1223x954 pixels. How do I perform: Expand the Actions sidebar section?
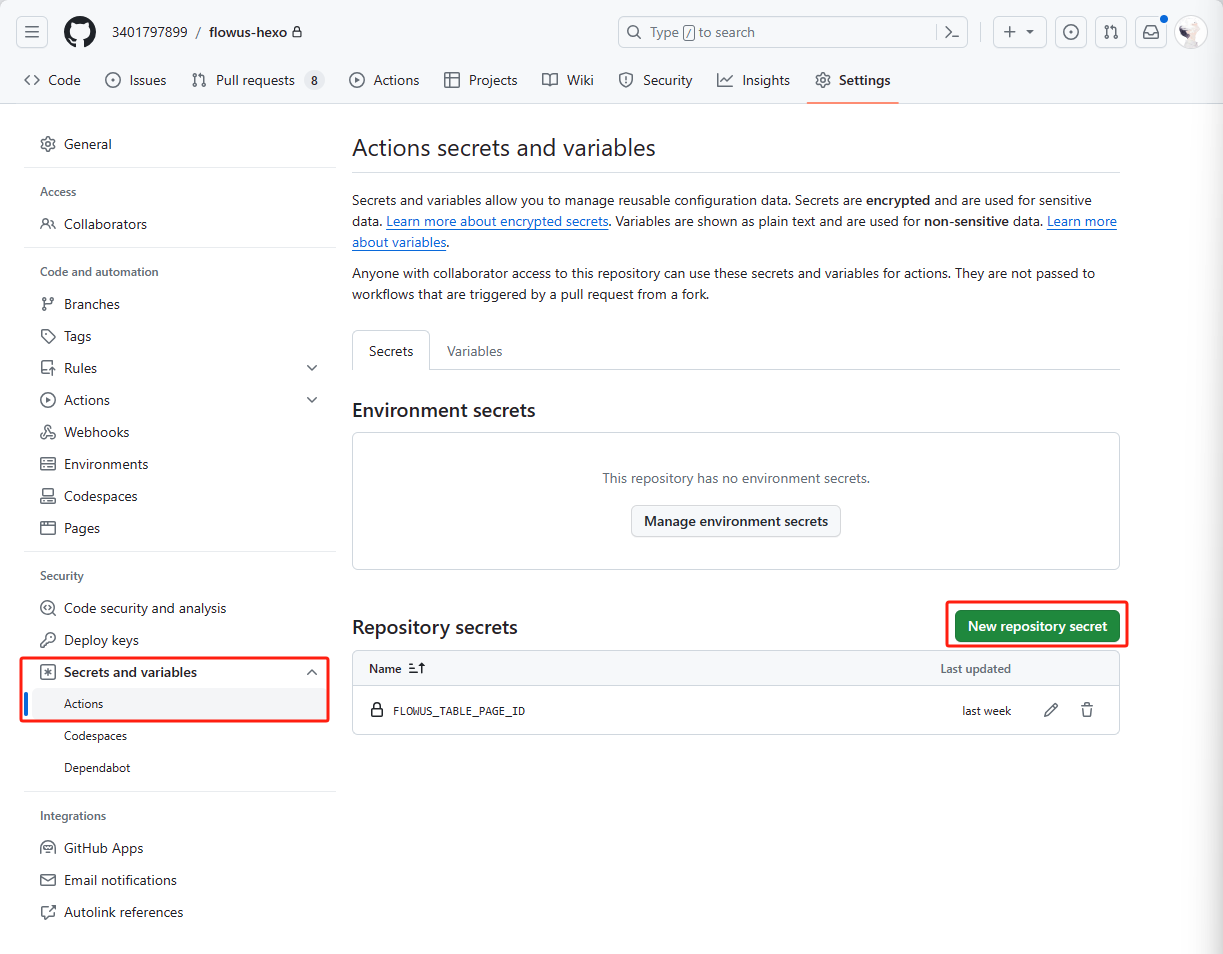[x=312, y=400]
